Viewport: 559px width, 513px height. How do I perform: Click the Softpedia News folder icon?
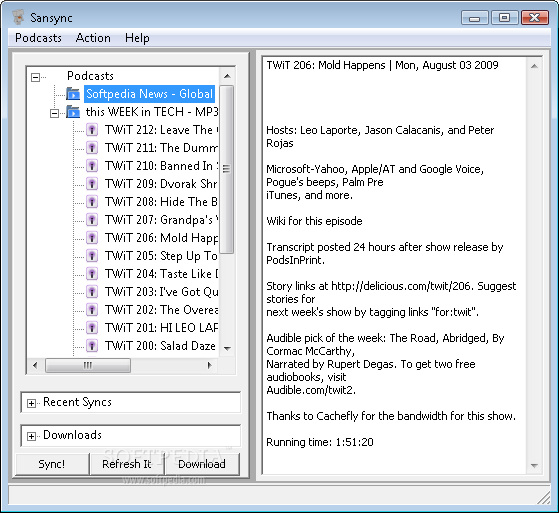[73, 94]
